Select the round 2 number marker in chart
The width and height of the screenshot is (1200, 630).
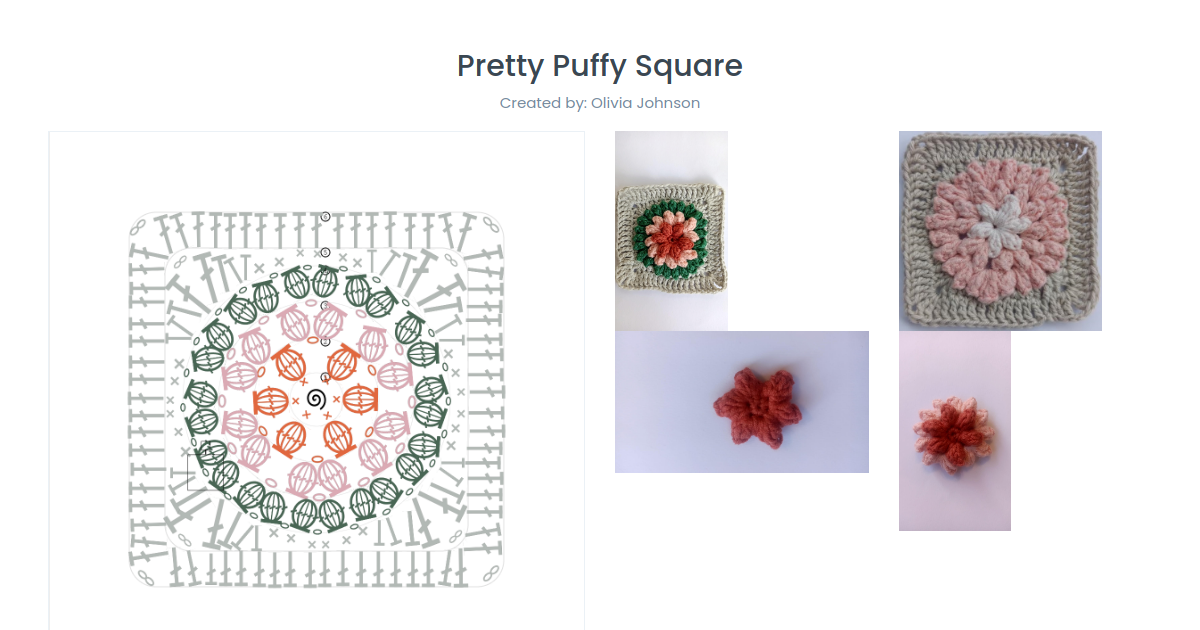[325, 341]
